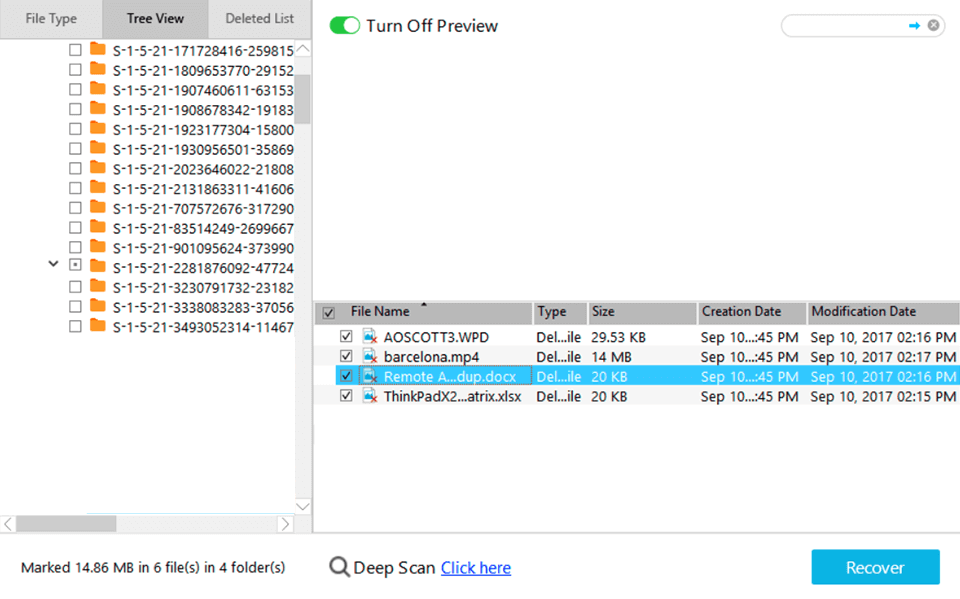This screenshot has height=599, width=960.
Task: Uncheck barcelona.mp4 in the file list
Action: click(345, 357)
